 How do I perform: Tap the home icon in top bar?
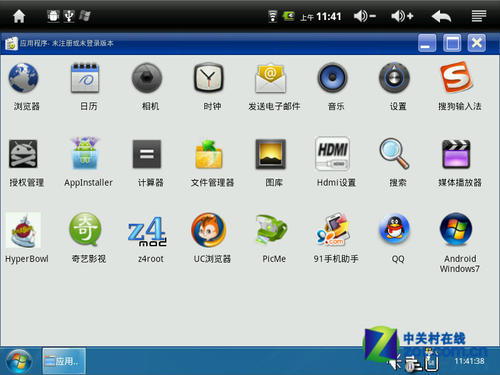[x=19, y=16]
